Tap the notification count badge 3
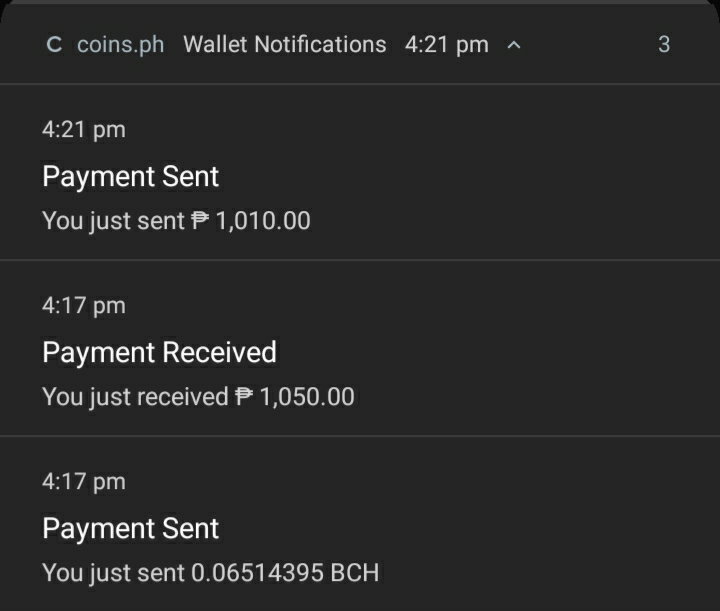This screenshot has width=720, height=611. pos(664,45)
